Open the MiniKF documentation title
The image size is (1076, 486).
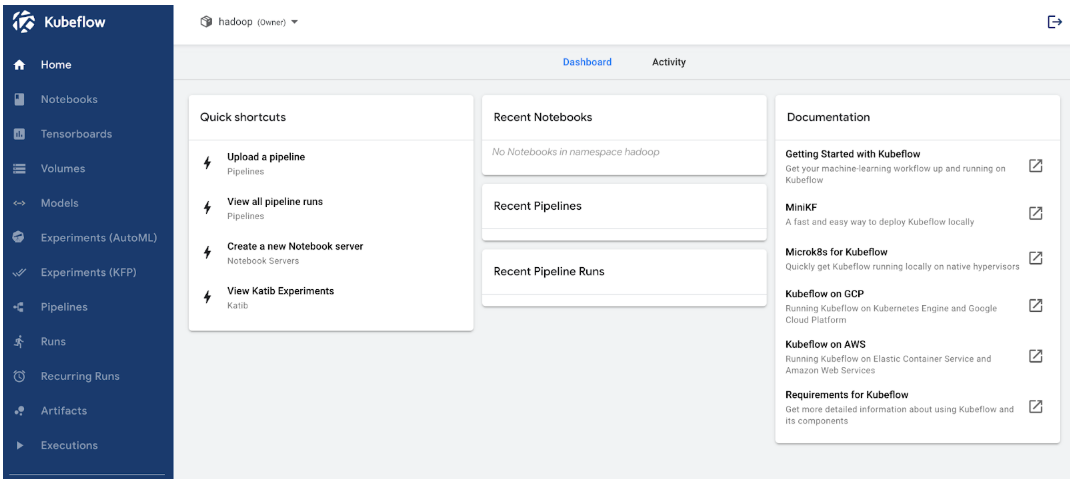point(801,207)
